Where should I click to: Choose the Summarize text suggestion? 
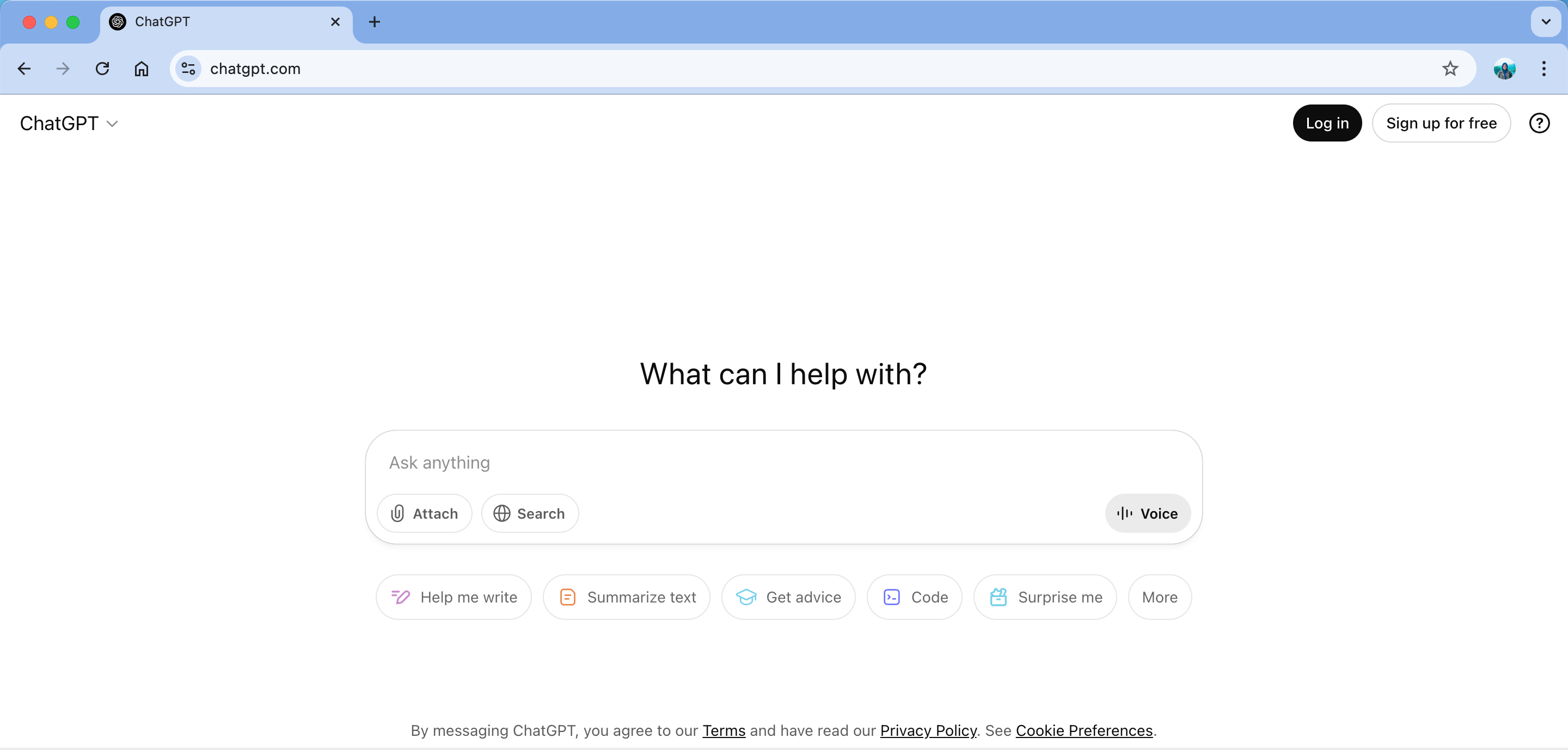626,597
